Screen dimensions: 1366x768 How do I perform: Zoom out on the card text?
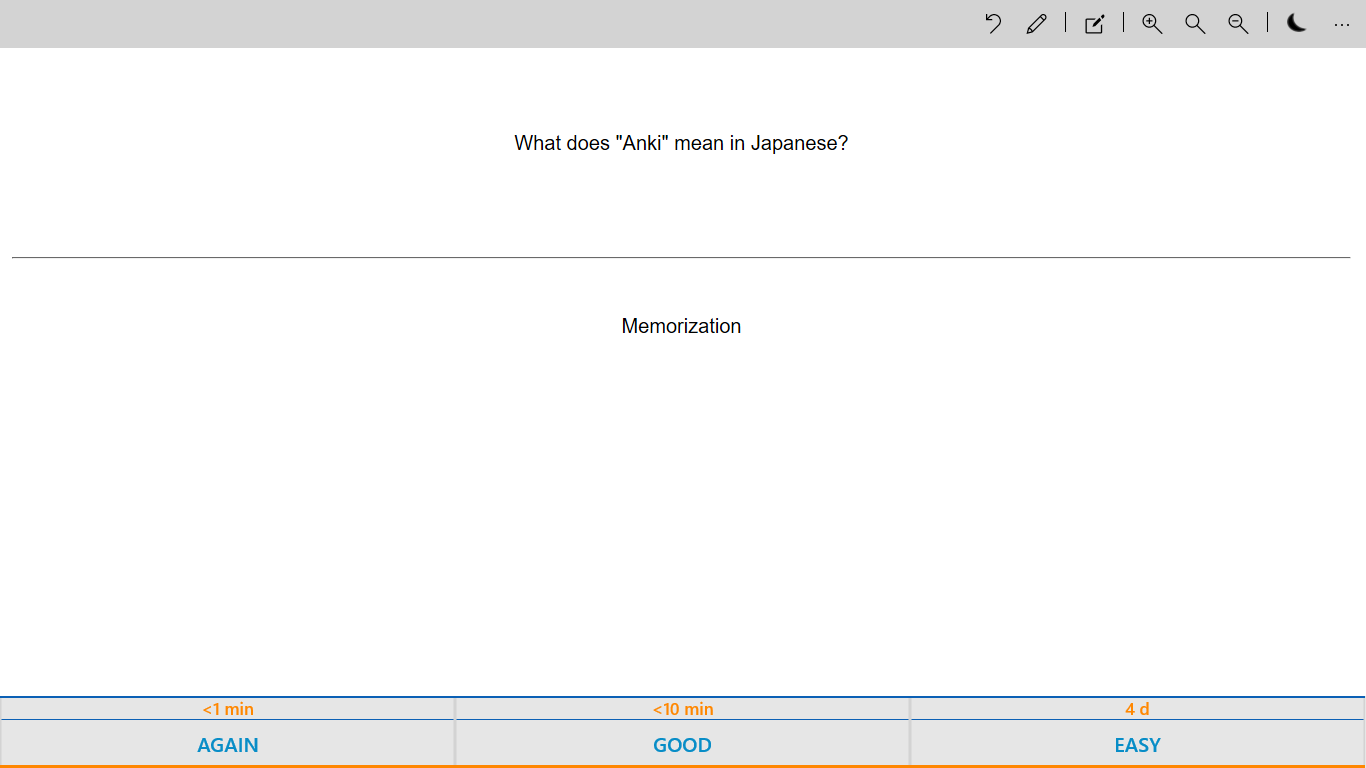pos(1238,23)
